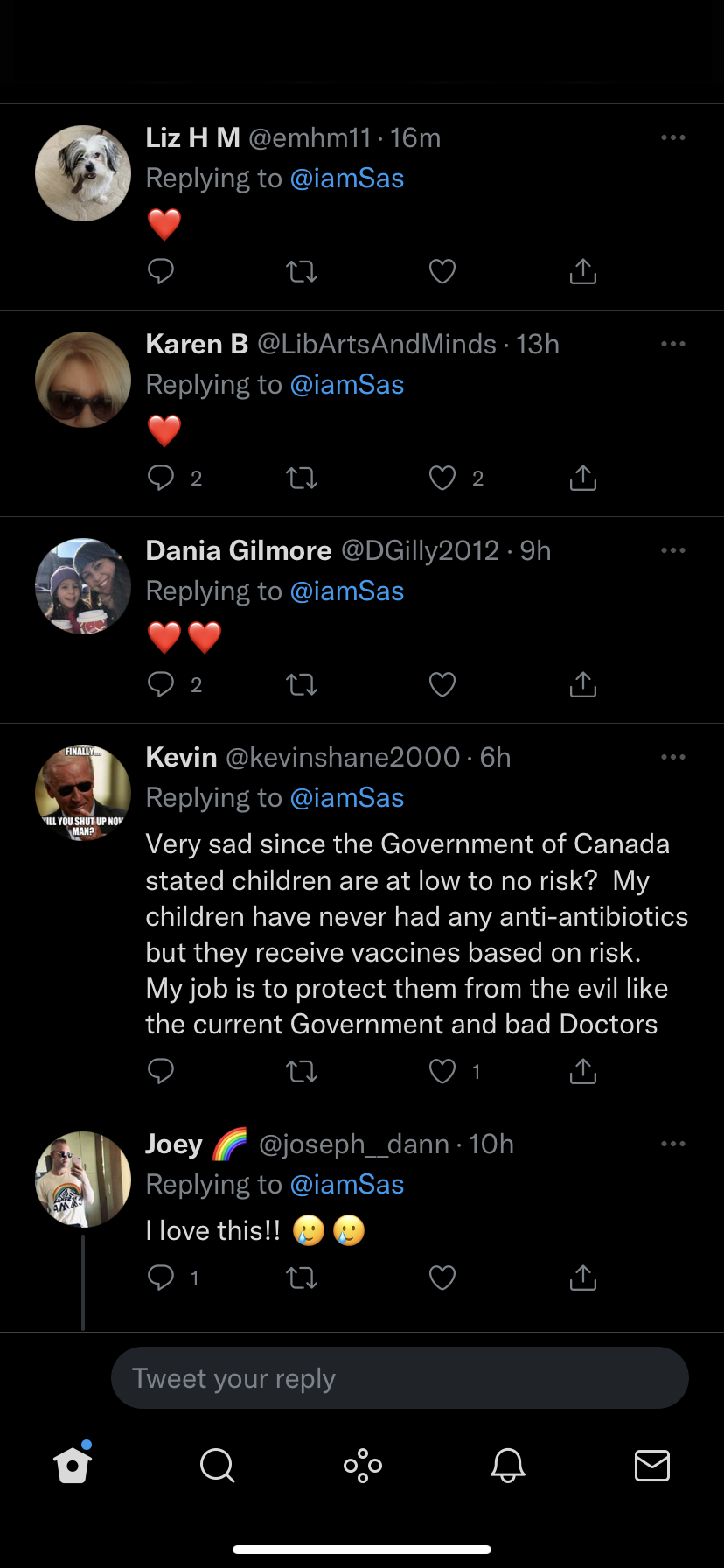724x1568 pixels.
Task: Reply to Liz H M's tweet
Action: click(x=161, y=271)
